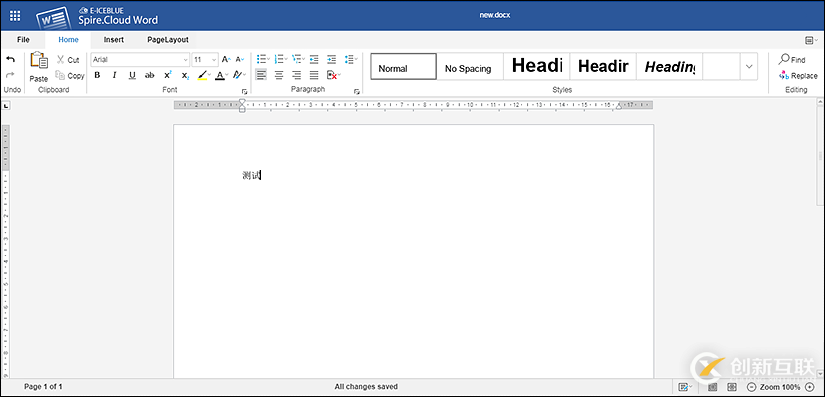825x397 pixels.
Task: Switch to the Home tab
Action: (68, 40)
